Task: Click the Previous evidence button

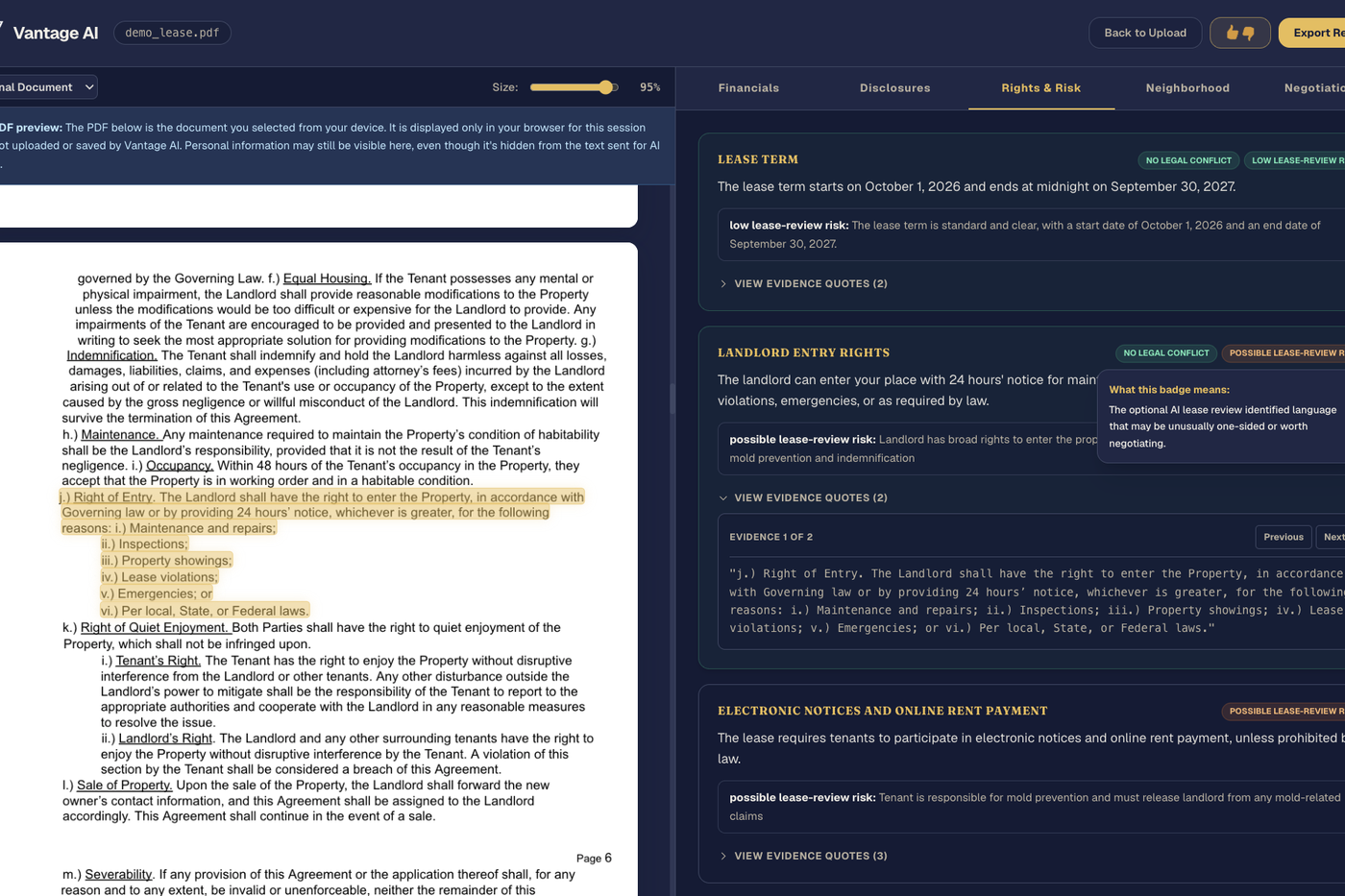Action: (1284, 537)
